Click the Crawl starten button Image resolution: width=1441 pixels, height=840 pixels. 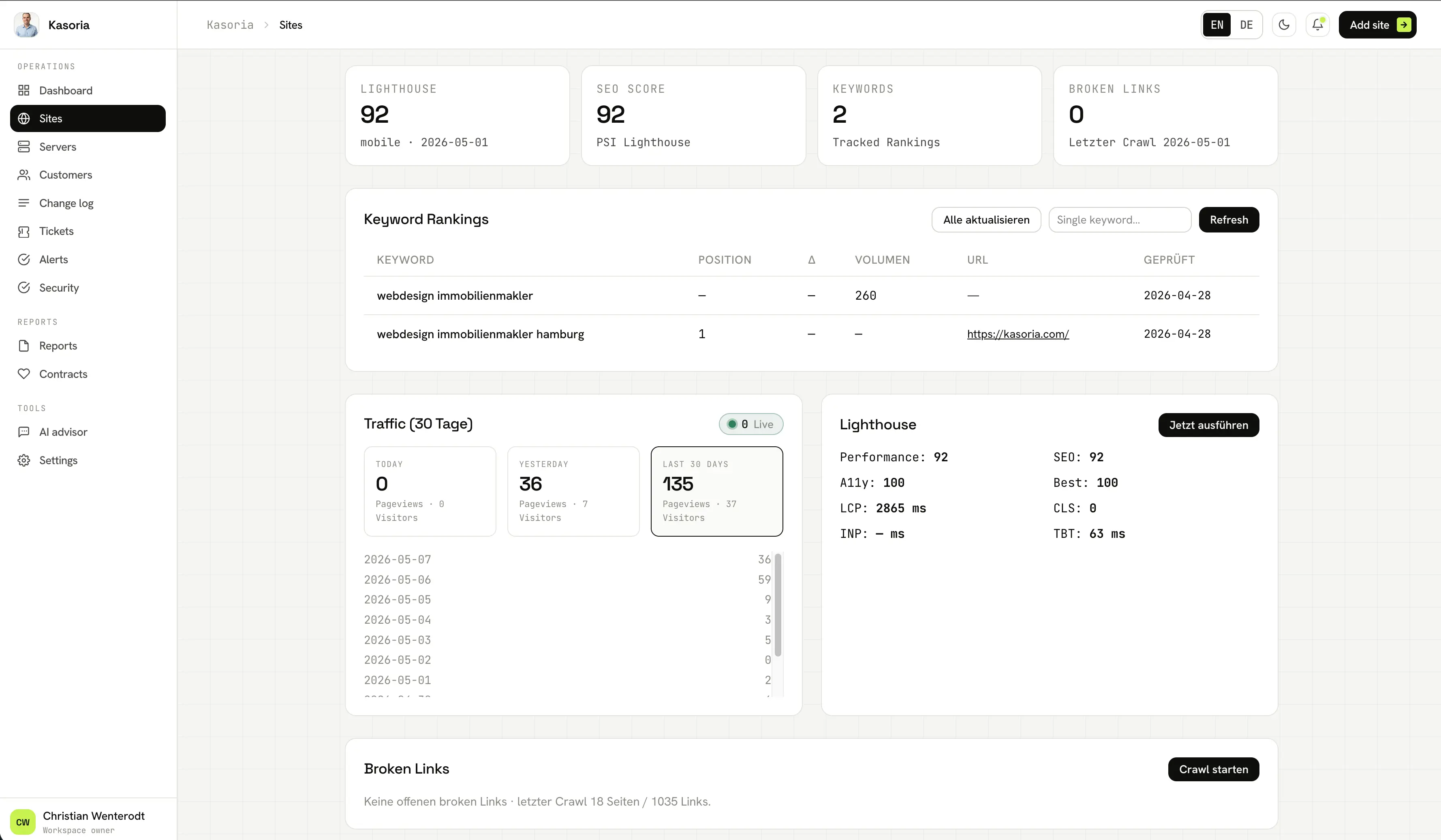pos(1213,769)
